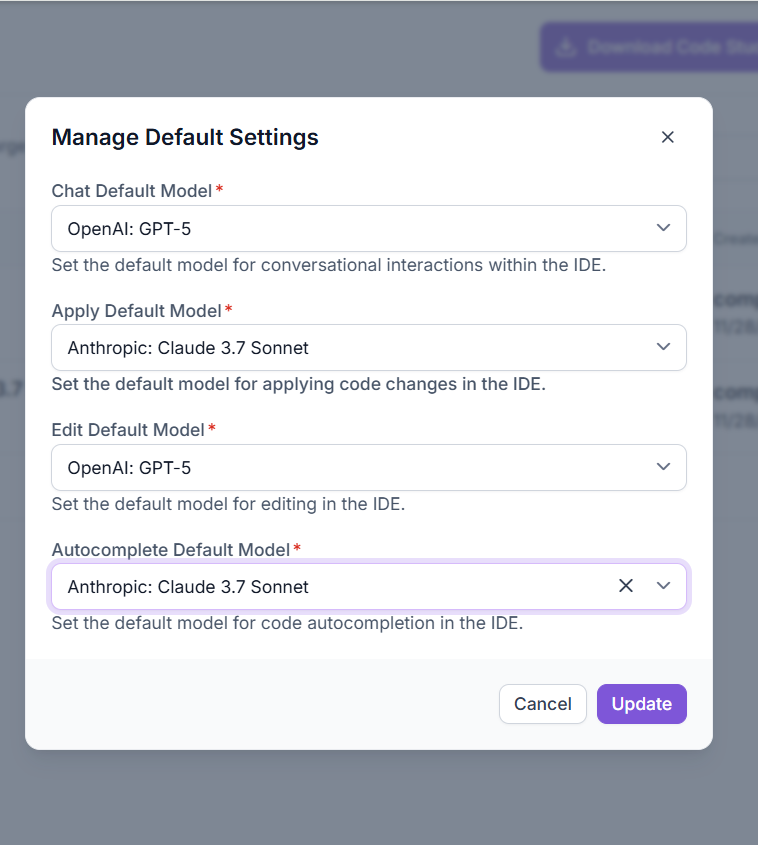Click the chevron on the Chat Default Model field
The width and height of the screenshot is (759, 845).
(x=662, y=228)
